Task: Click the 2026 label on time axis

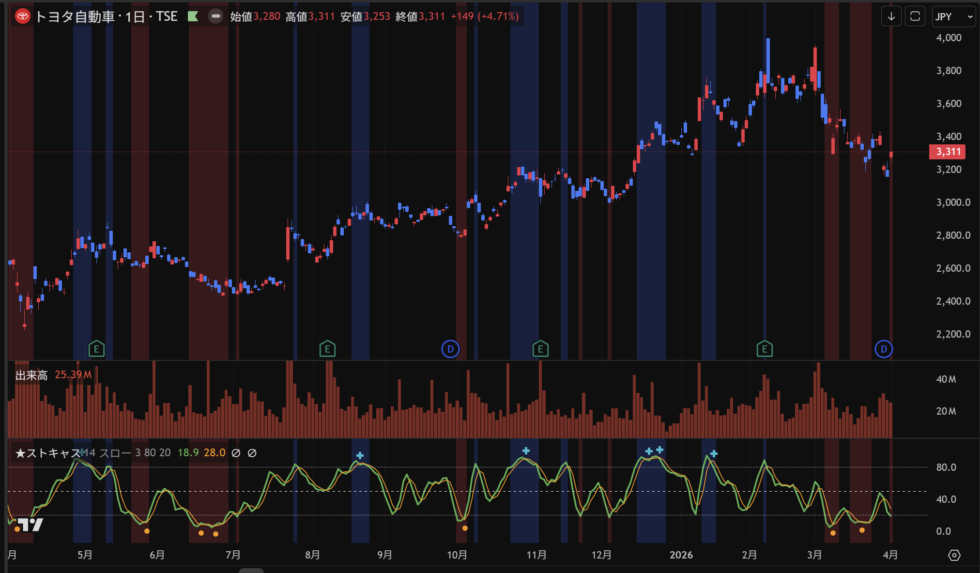Action: pyautogui.click(x=682, y=554)
